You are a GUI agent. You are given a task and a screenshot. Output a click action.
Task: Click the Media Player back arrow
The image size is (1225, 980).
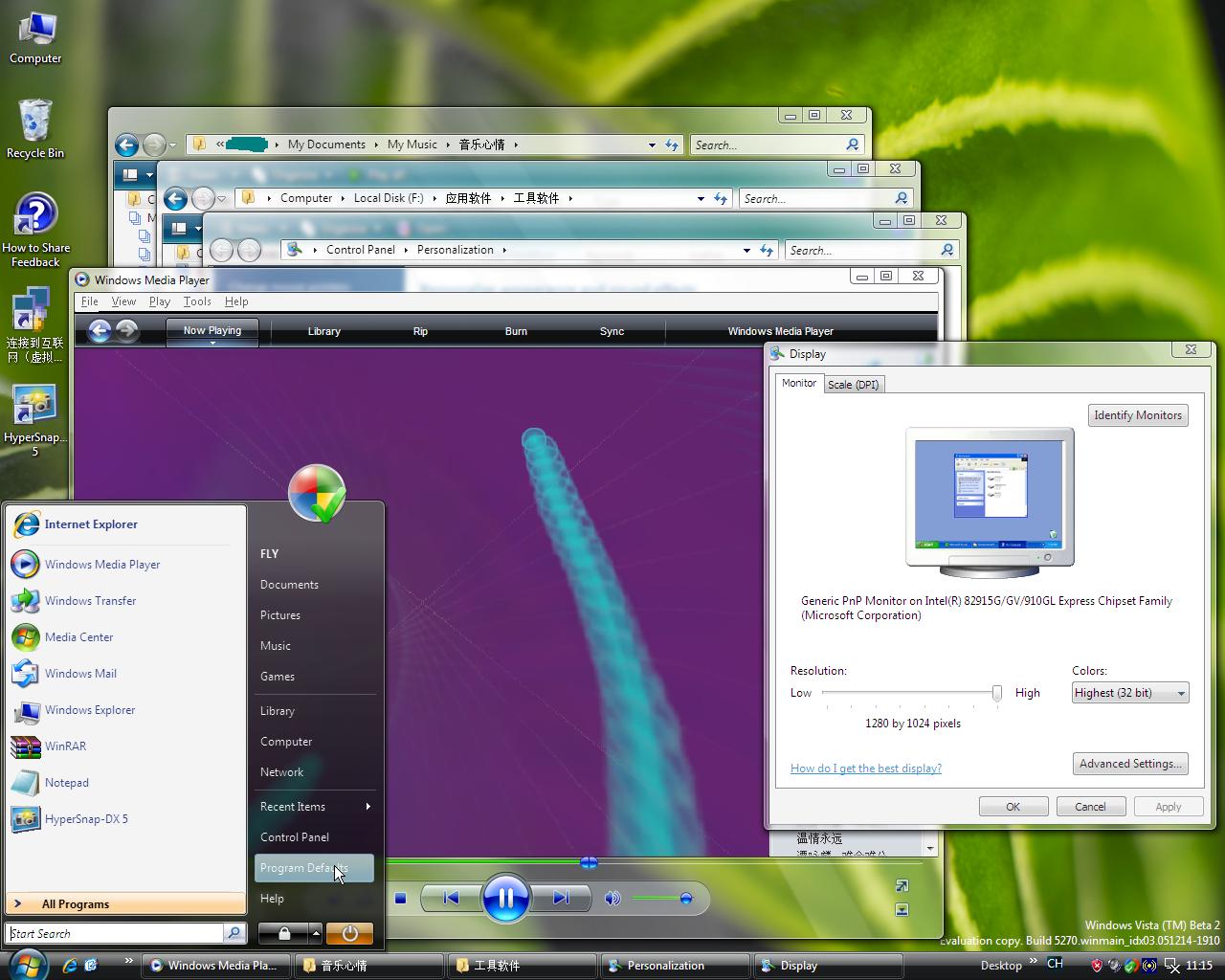point(100,331)
